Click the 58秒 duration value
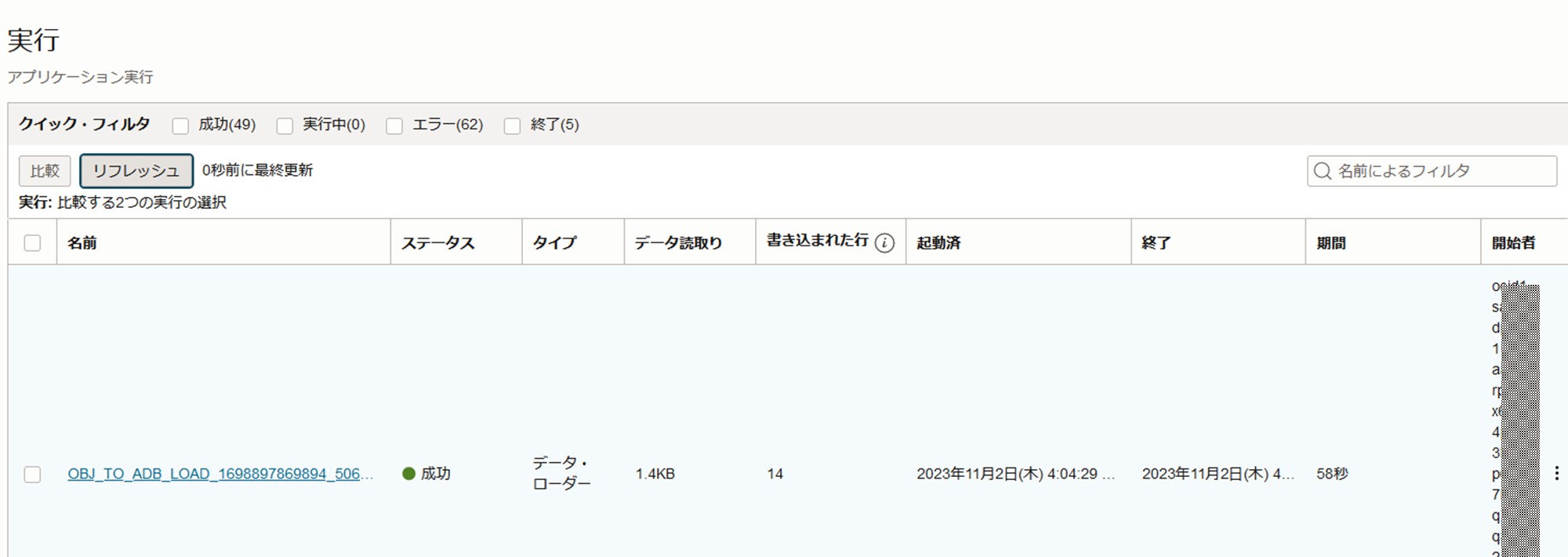 1332,474
